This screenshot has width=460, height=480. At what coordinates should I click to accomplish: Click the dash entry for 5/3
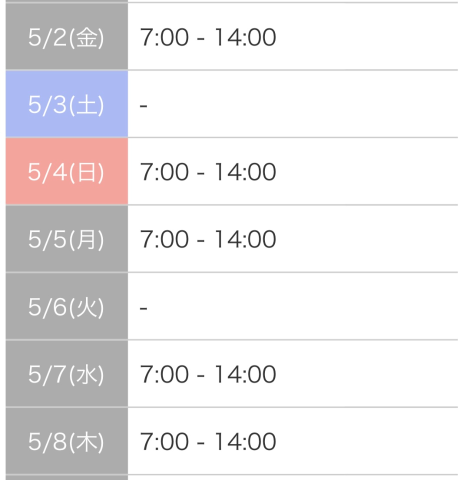(143, 106)
